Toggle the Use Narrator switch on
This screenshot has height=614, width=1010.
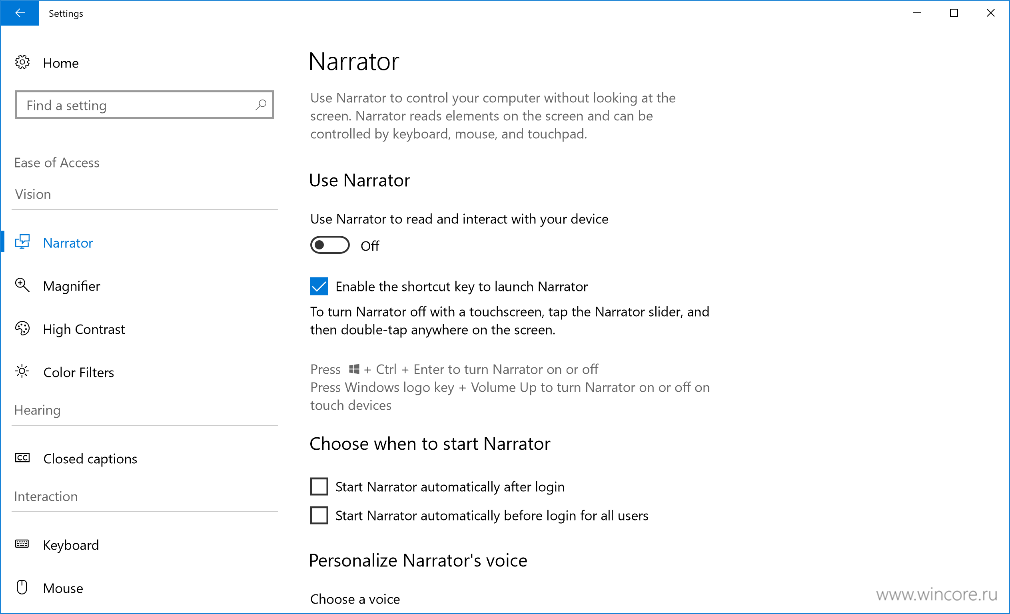[330, 245]
